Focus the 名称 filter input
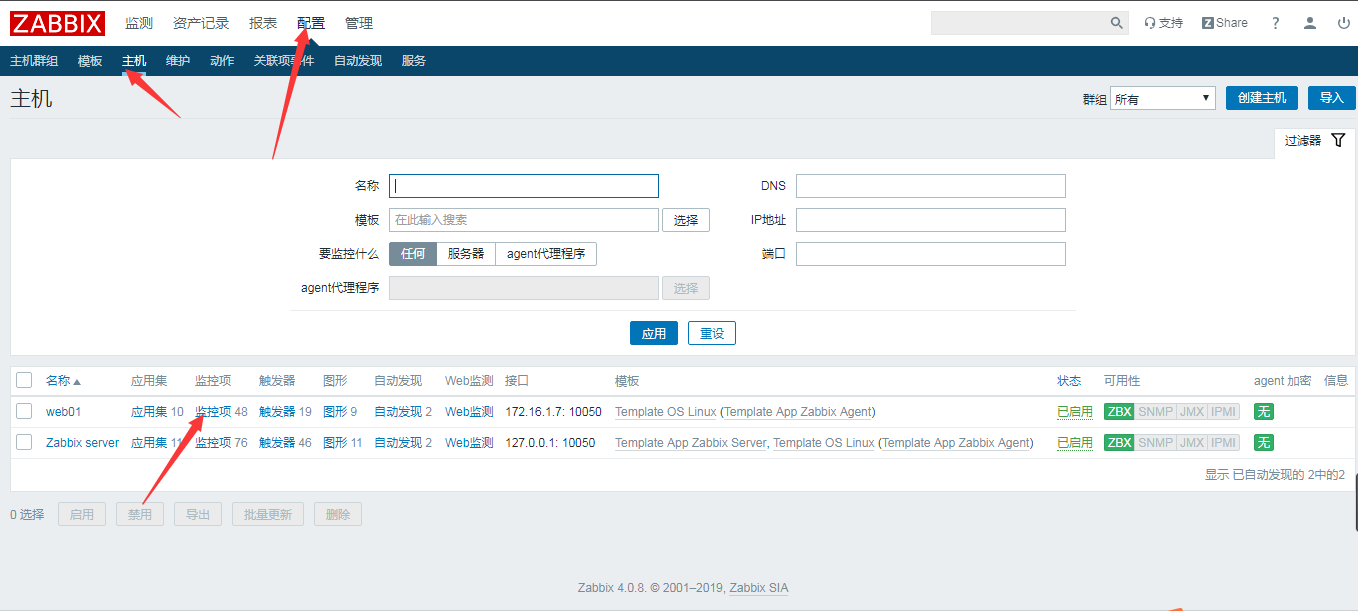1358x611 pixels. pos(524,186)
